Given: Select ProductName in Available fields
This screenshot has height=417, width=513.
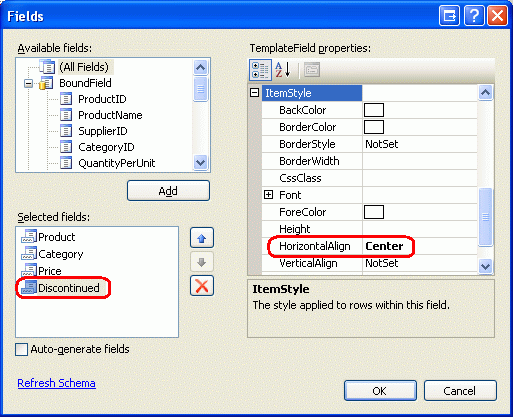Looking at the screenshot, I should (x=110, y=115).
